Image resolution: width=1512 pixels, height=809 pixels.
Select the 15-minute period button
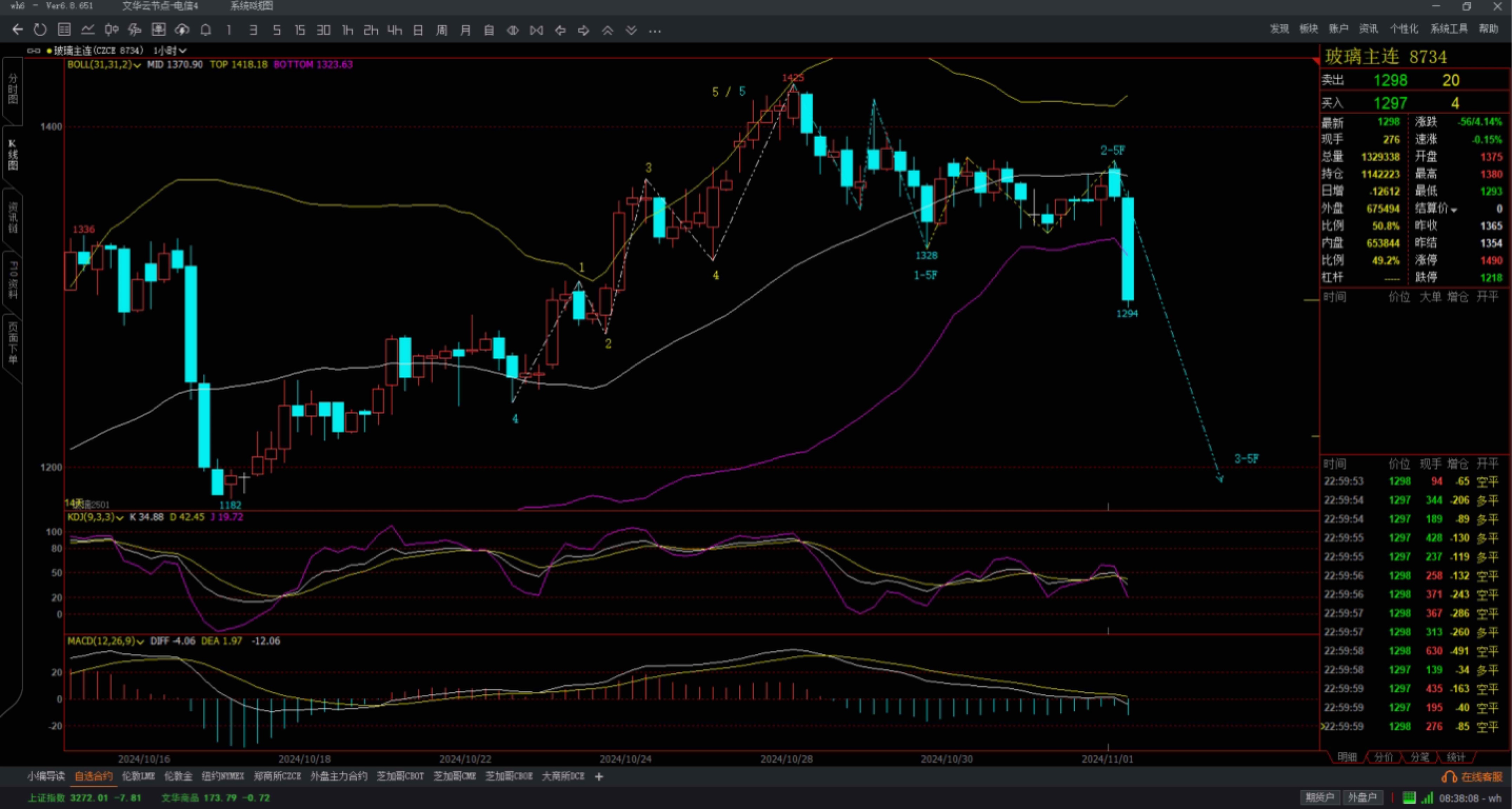300,30
